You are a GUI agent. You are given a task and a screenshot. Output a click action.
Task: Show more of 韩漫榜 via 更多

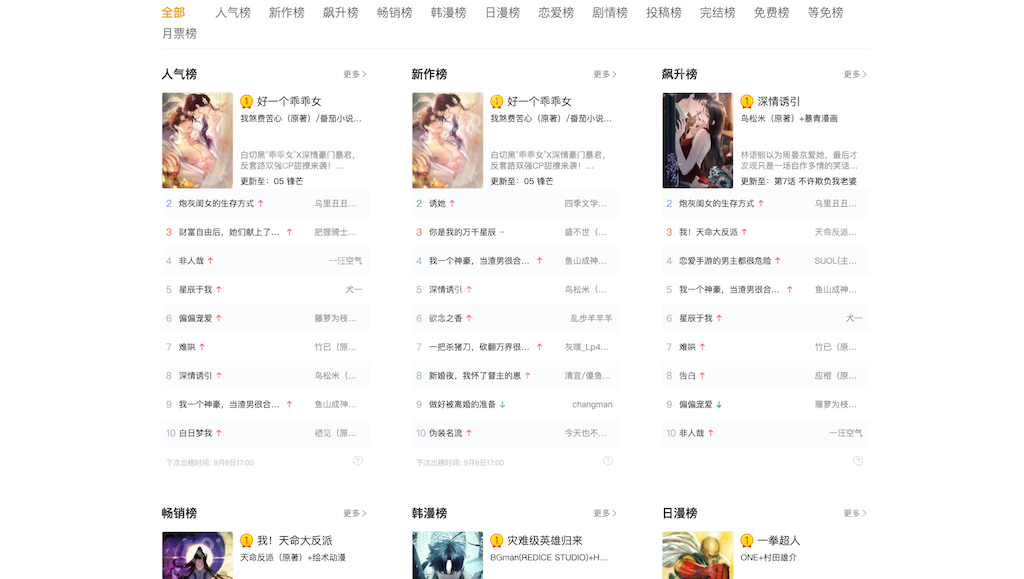tap(605, 513)
